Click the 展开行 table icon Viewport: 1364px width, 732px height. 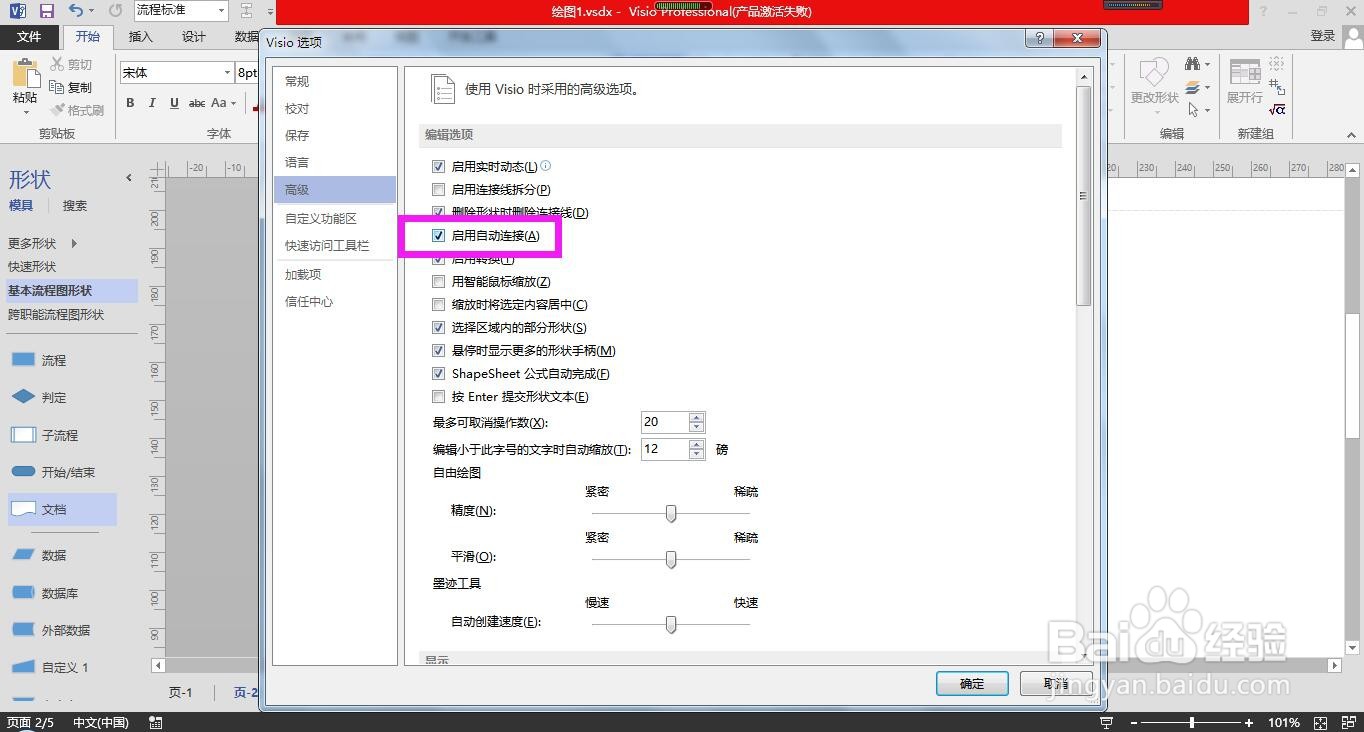point(1245,73)
